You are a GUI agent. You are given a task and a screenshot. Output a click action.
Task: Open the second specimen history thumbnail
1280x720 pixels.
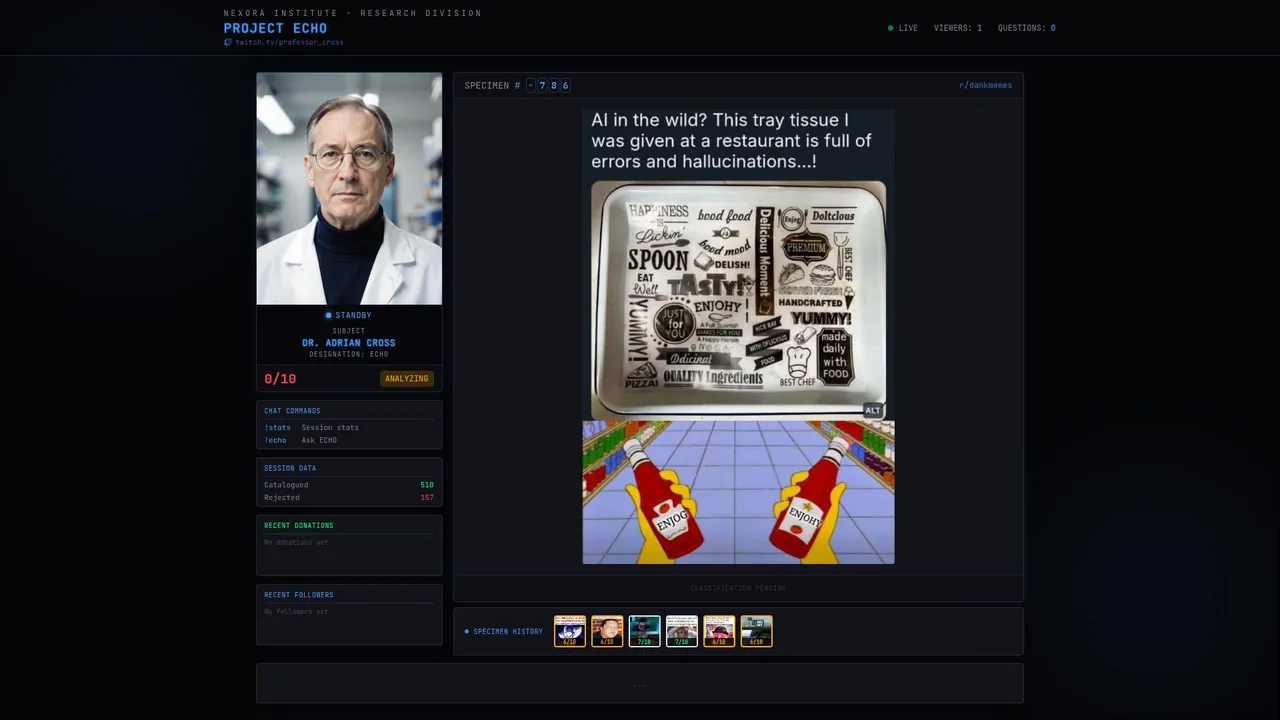point(607,631)
